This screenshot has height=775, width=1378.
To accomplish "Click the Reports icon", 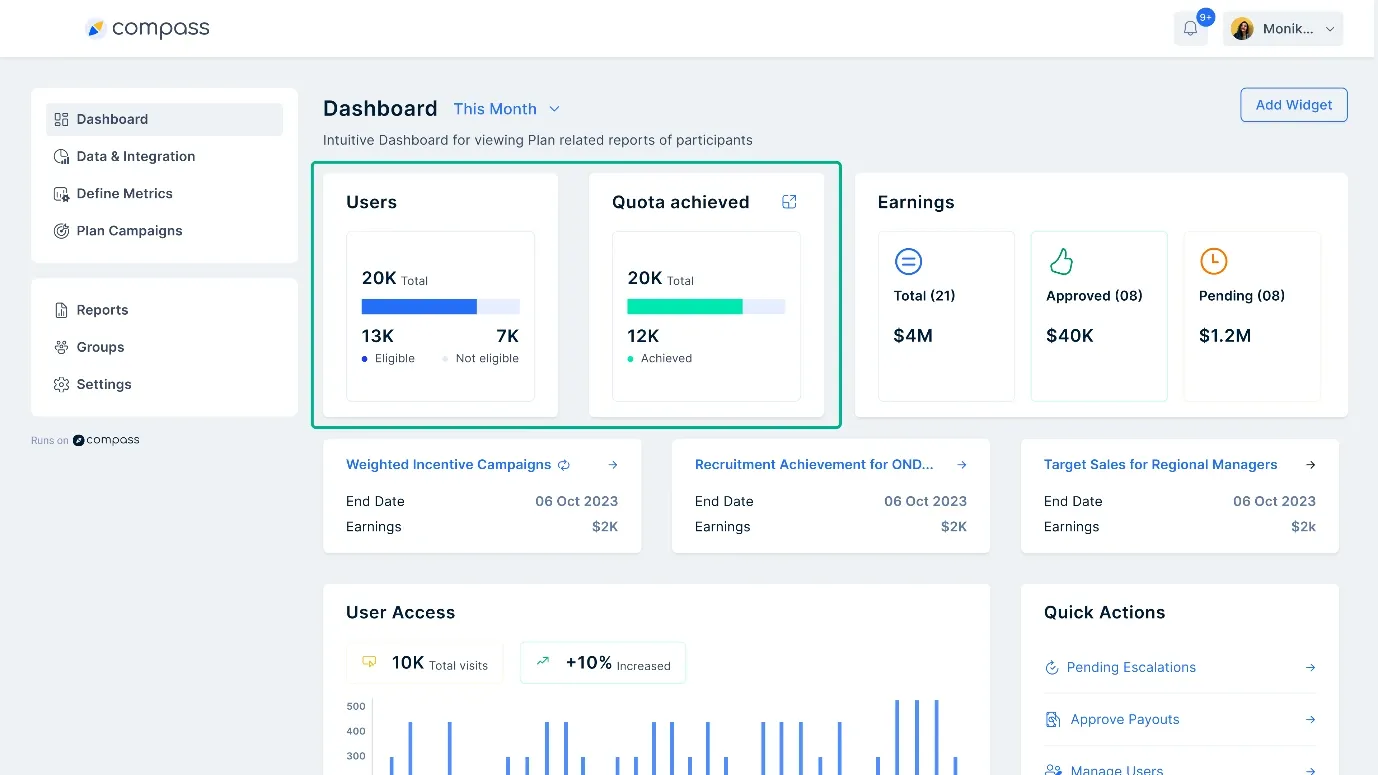I will pyautogui.click(x=61, y=310).
